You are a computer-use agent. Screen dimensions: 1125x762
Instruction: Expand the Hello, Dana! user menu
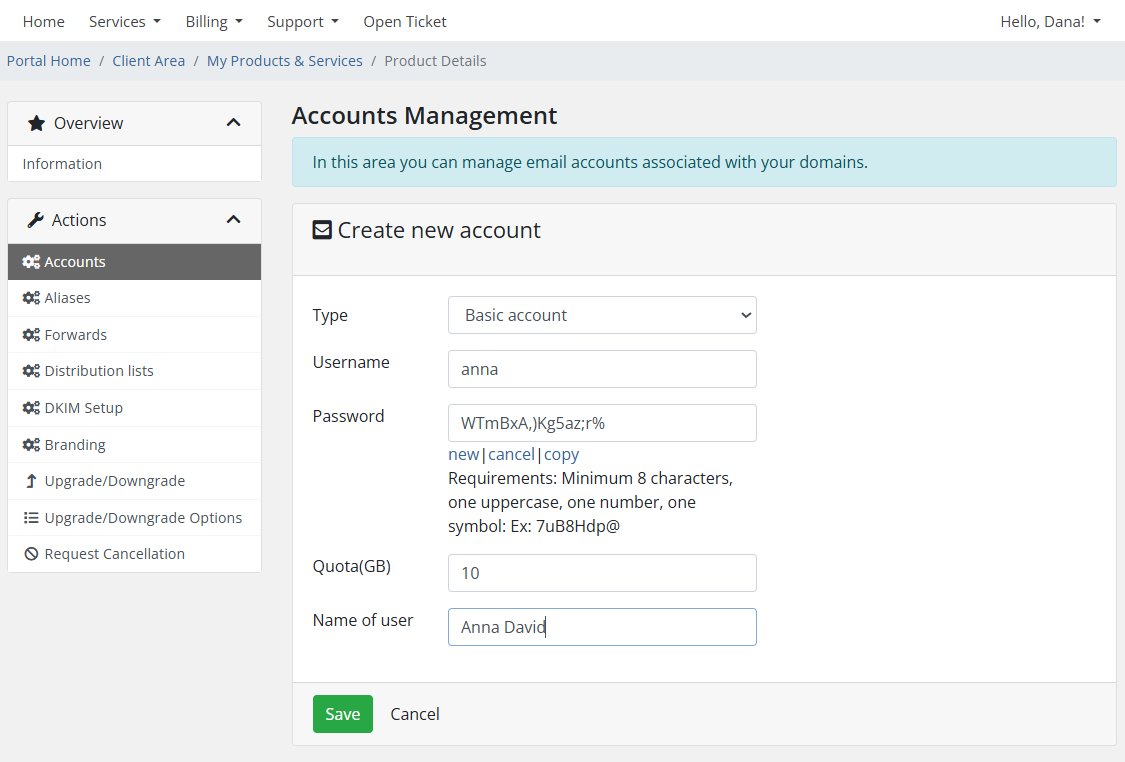1050,21
